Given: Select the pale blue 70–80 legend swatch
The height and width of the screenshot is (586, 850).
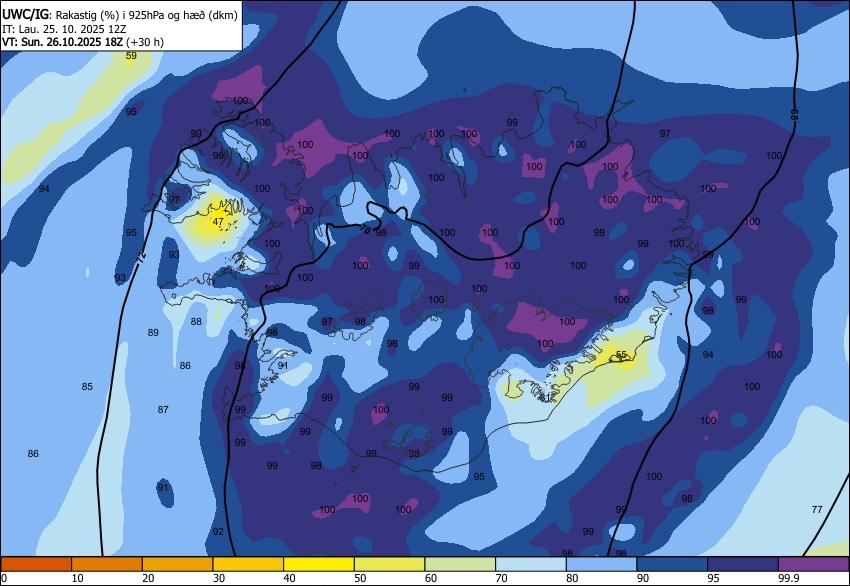Looking at the screenshot, I should pyautogui.click(x=531, y=564).
